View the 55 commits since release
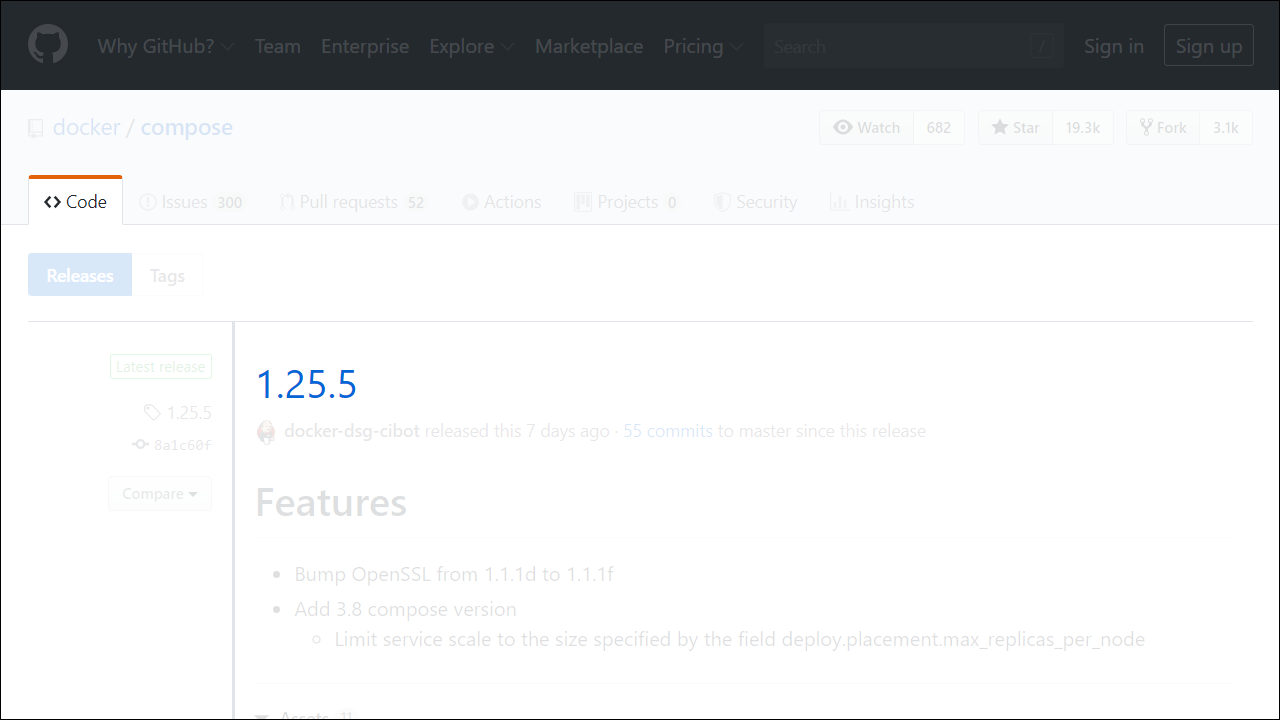 [668, 431]
